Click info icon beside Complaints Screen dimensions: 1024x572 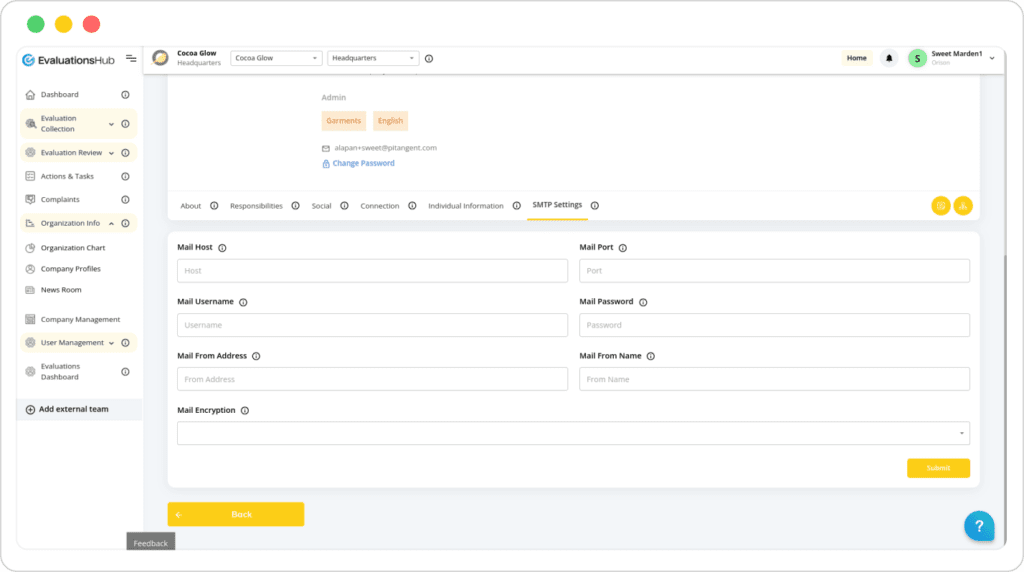tap(125, 200)
